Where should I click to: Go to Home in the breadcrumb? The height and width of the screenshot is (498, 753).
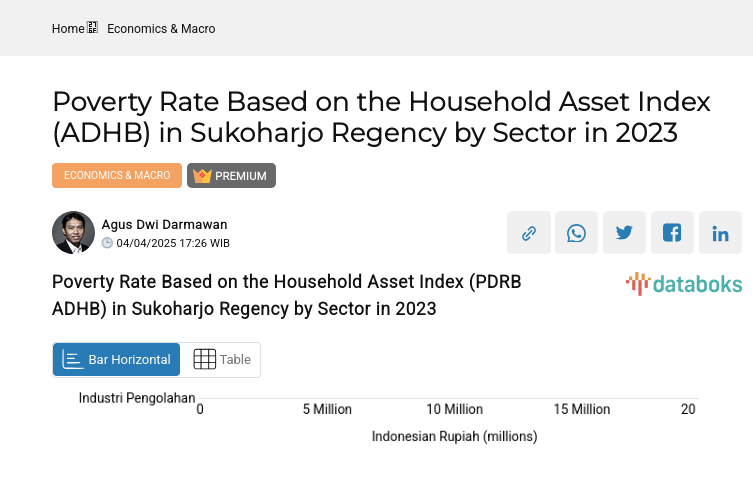coord(68,29)
